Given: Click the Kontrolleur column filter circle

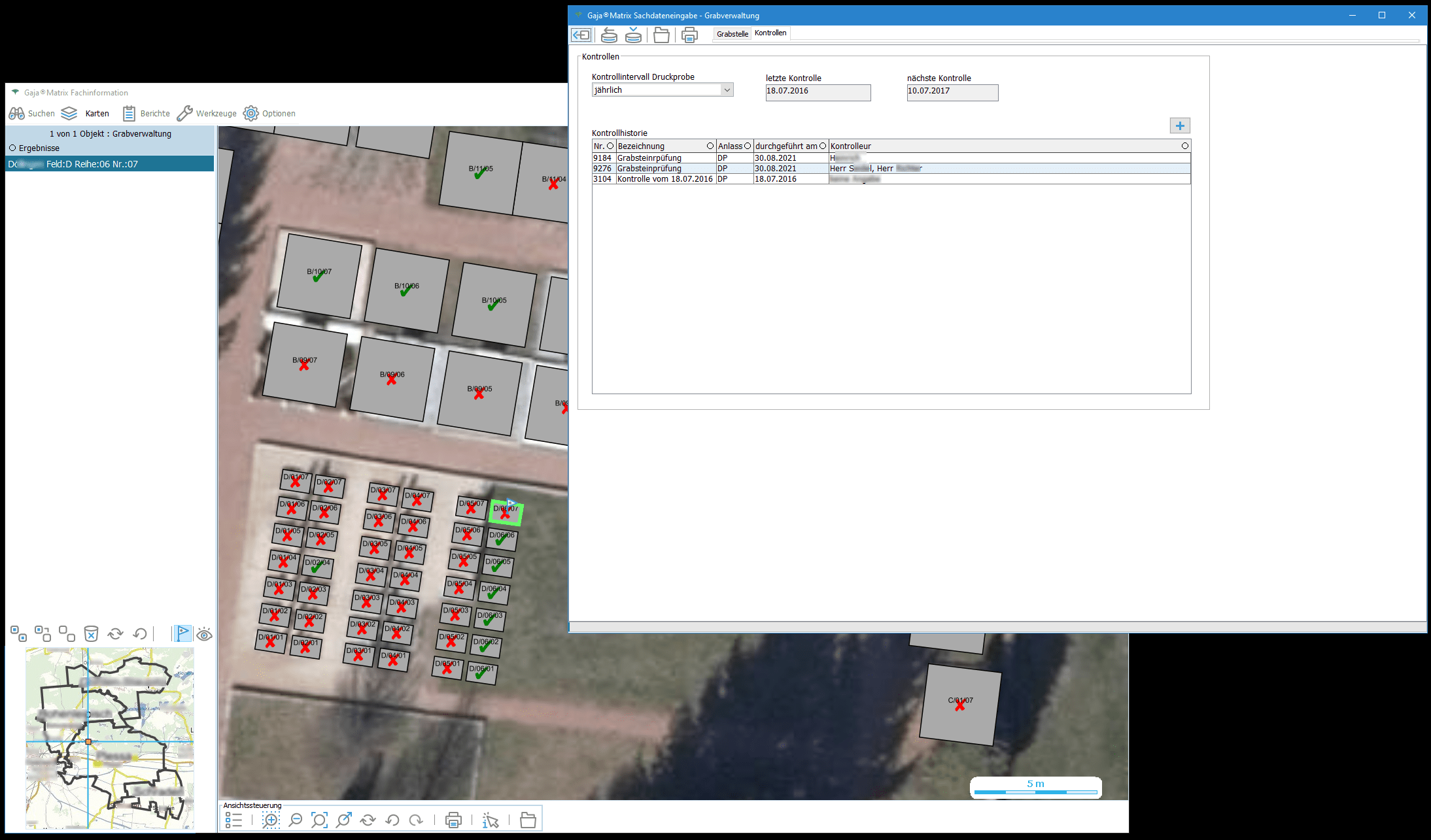Looking at the screenshot, I should 1184,146.
